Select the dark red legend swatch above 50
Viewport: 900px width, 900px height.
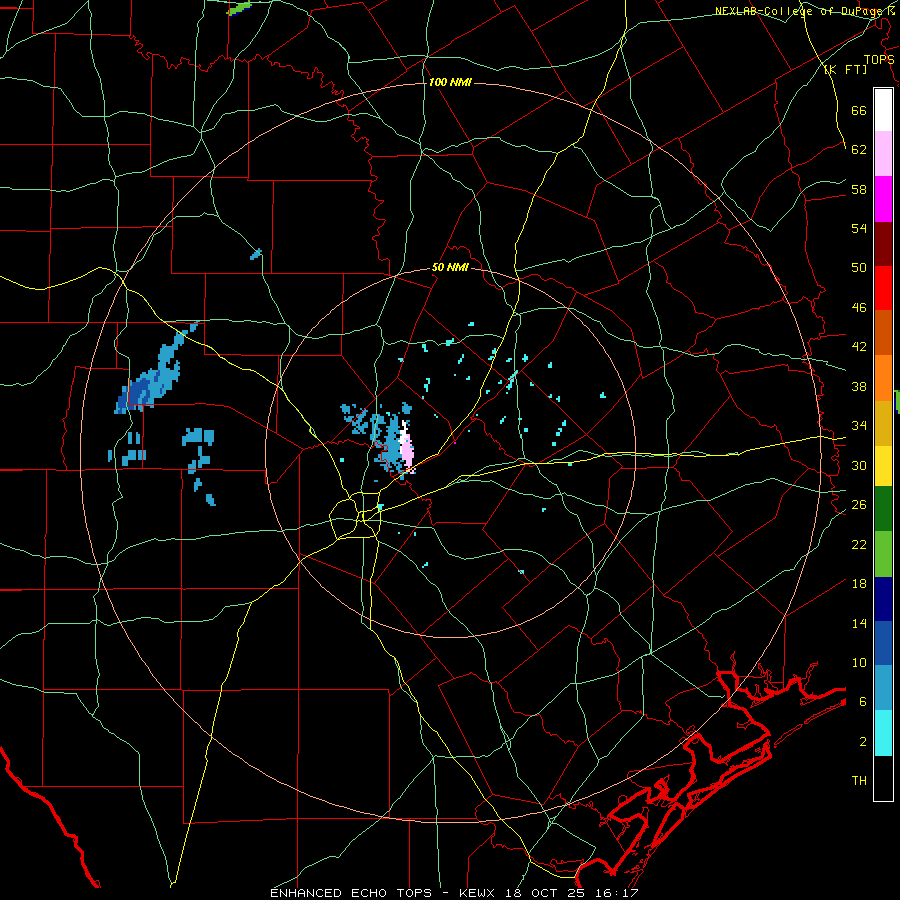click(883, 243)
